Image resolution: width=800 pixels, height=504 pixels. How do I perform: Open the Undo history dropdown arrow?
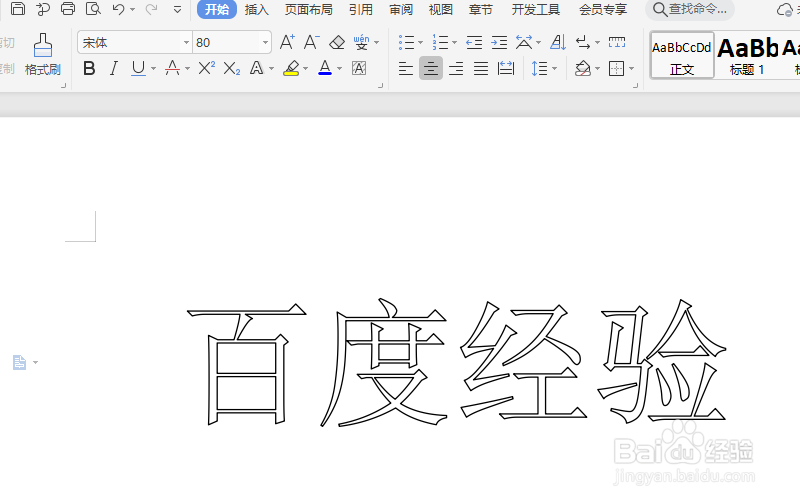132,9
